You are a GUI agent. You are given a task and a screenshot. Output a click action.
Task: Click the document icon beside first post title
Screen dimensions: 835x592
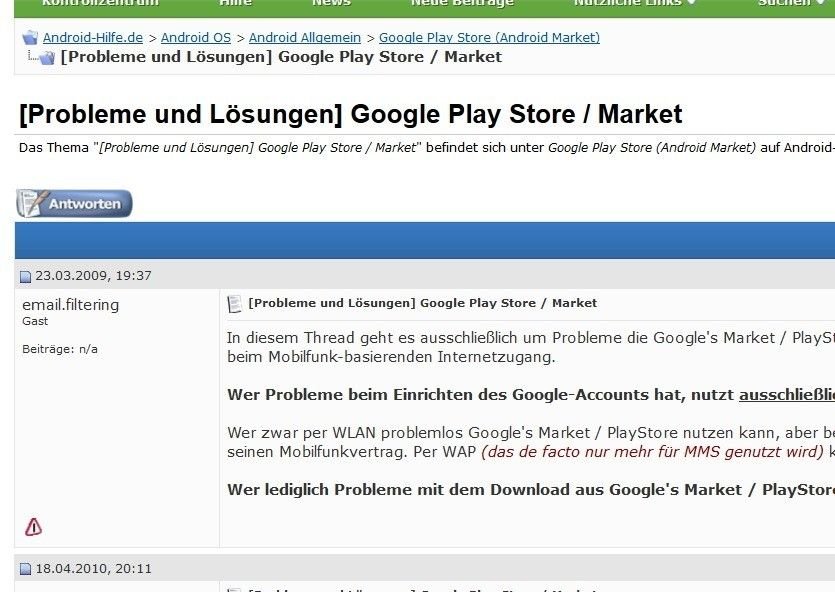(x=234, y=304)
